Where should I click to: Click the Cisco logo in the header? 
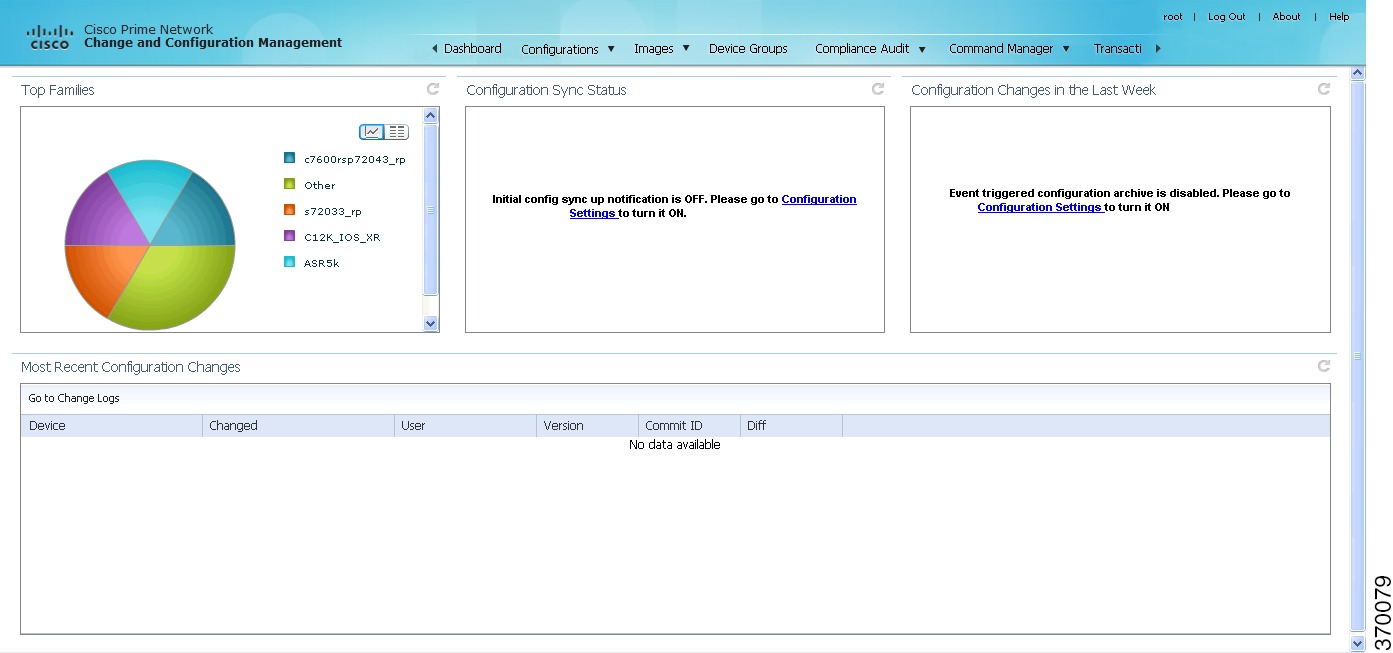tap(49, 37)
